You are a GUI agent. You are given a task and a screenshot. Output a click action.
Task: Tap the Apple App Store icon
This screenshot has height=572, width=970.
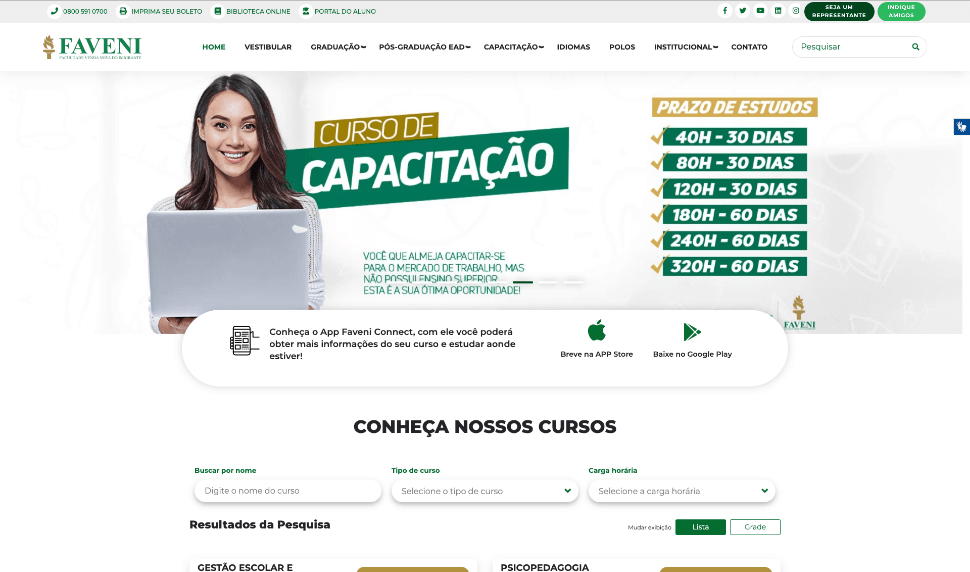pos(596,331)
